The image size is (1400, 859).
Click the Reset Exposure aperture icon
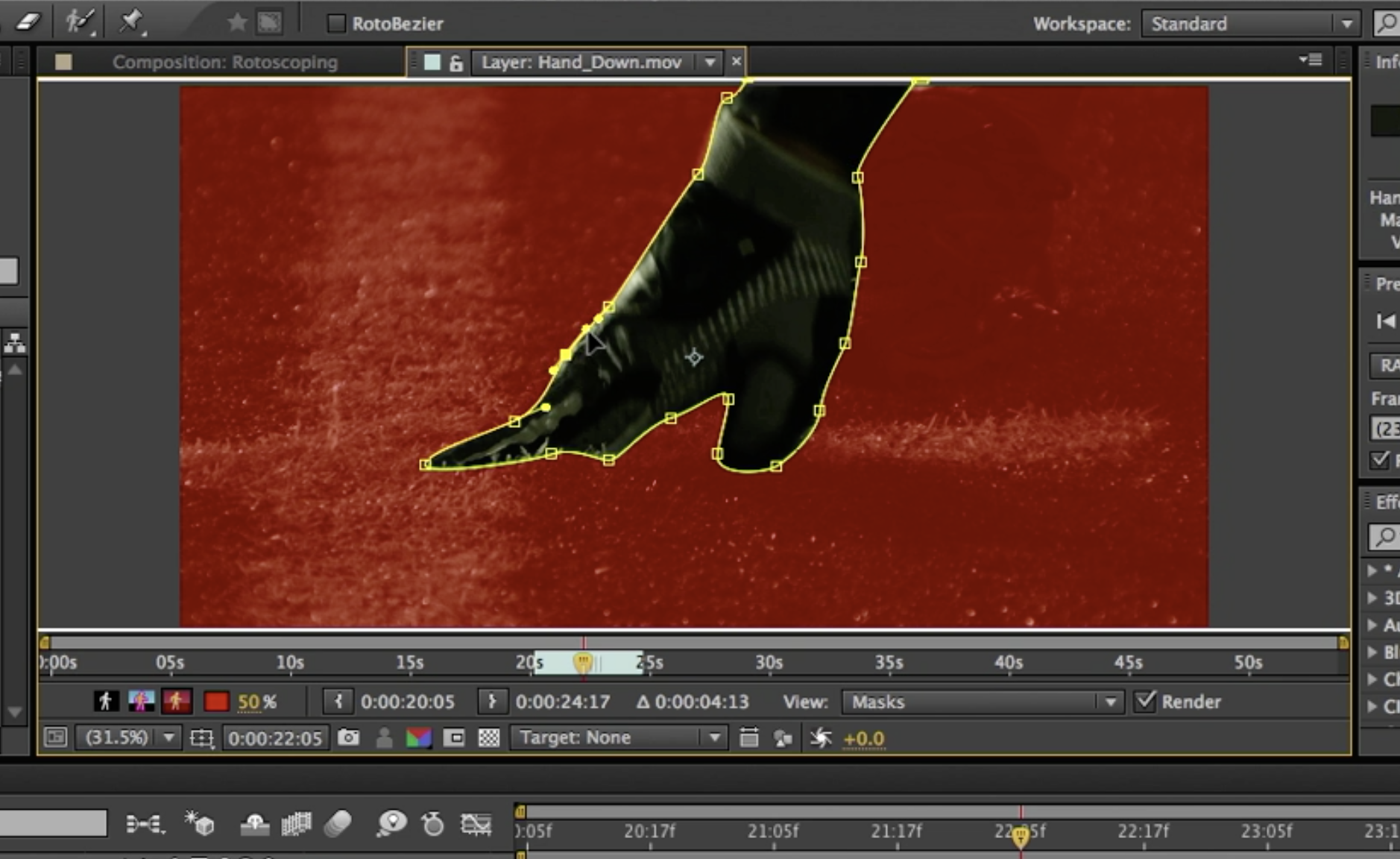pos(821,738)
